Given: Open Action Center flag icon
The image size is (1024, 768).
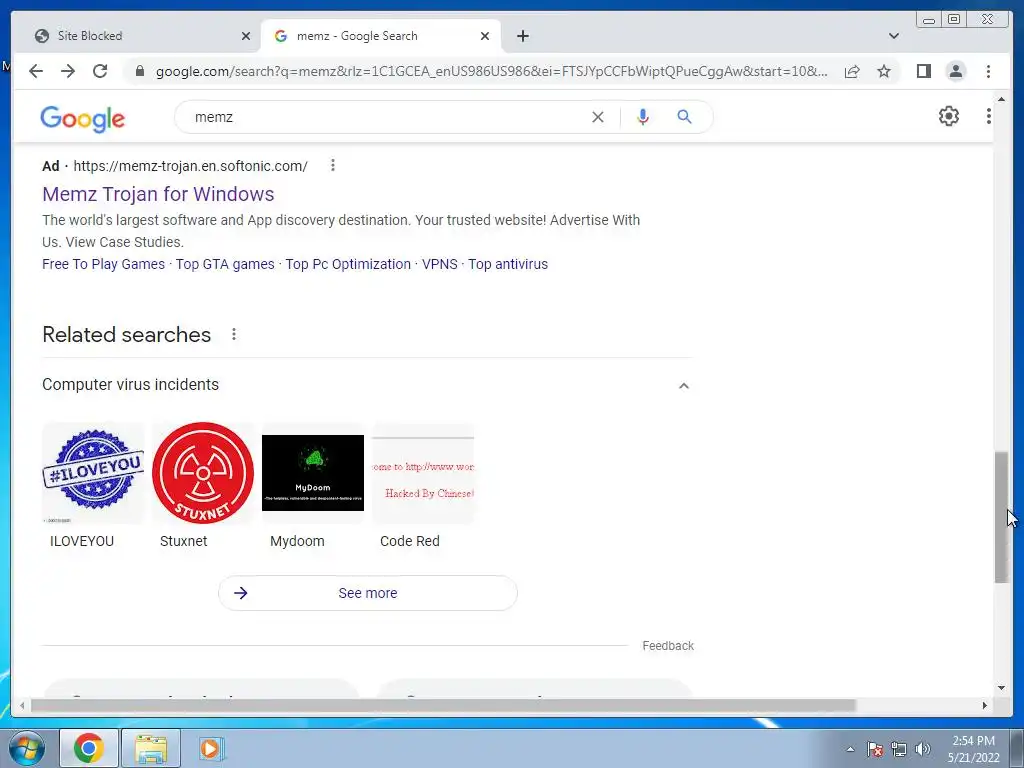Looking at the screenshot, I should coord(875,749).
